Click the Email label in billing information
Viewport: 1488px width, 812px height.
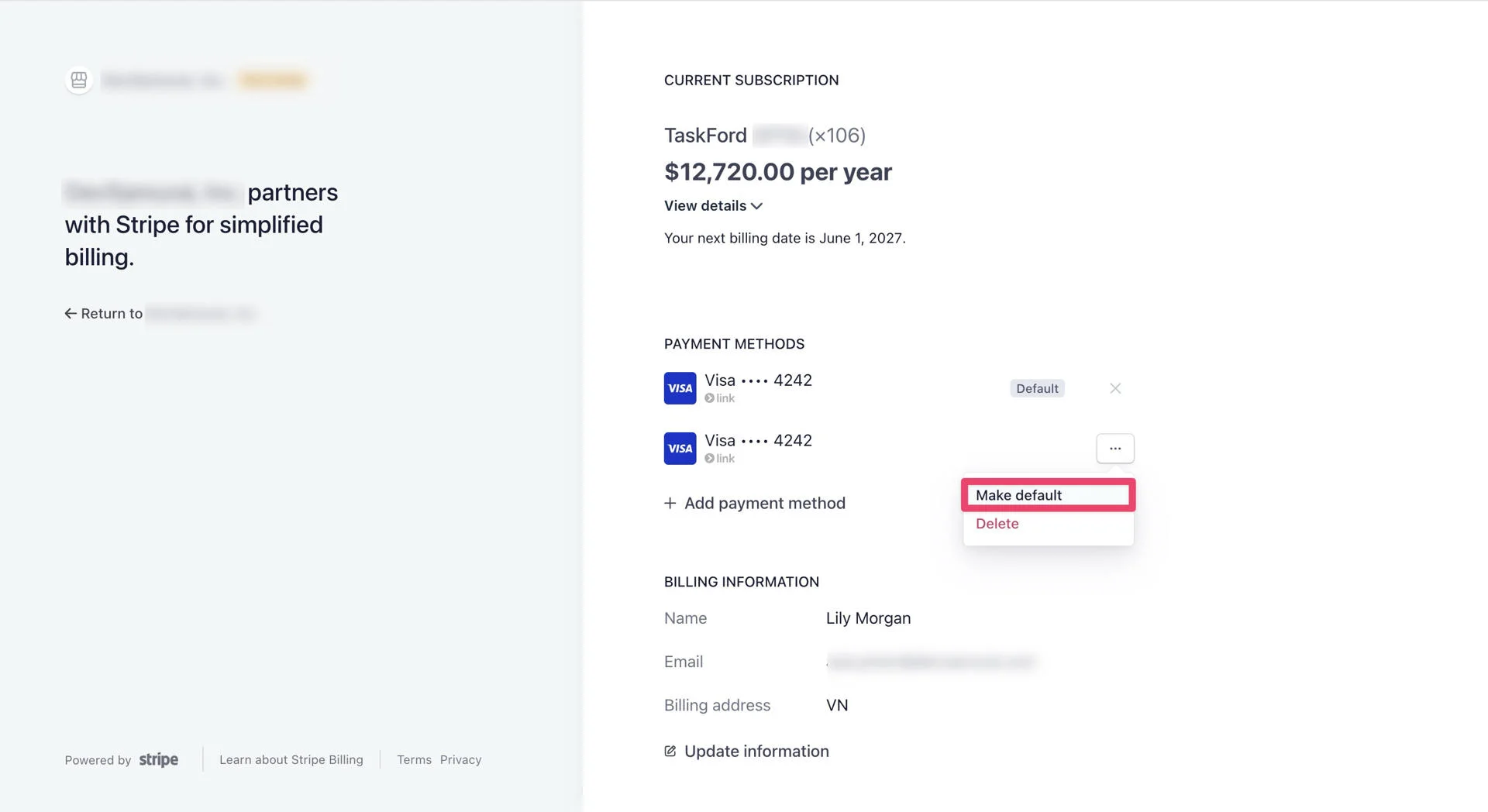click(683, 662)
